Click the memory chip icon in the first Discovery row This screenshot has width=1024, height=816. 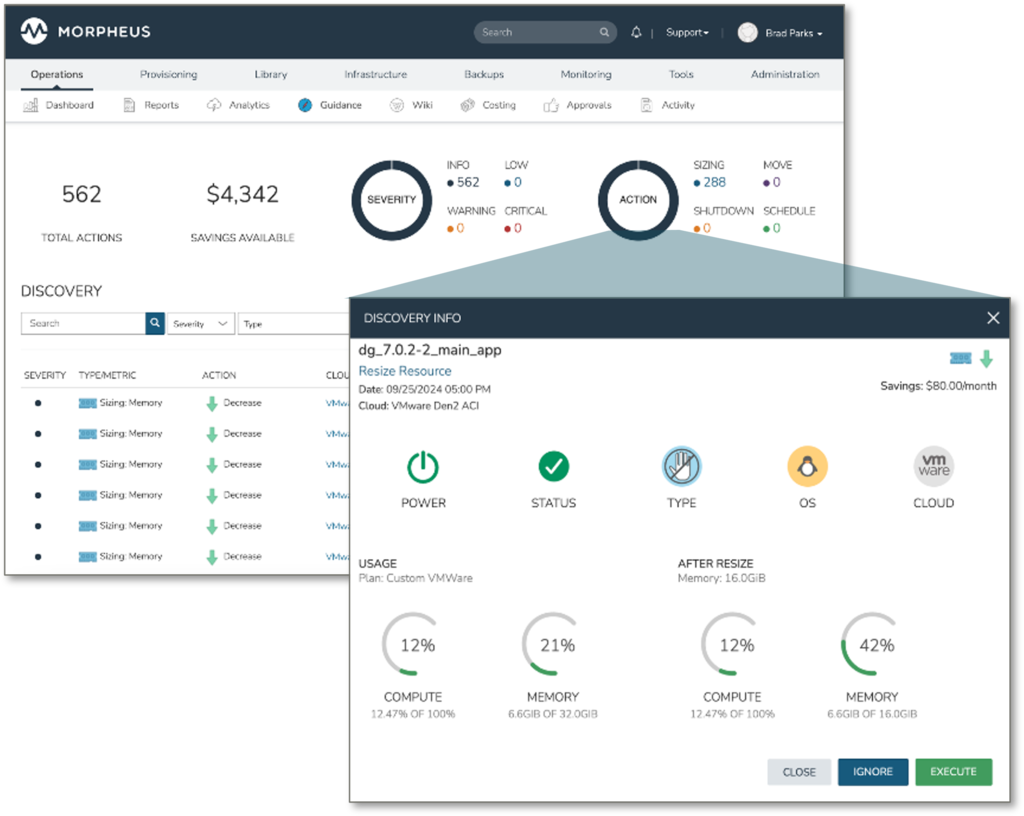(88, 403)
